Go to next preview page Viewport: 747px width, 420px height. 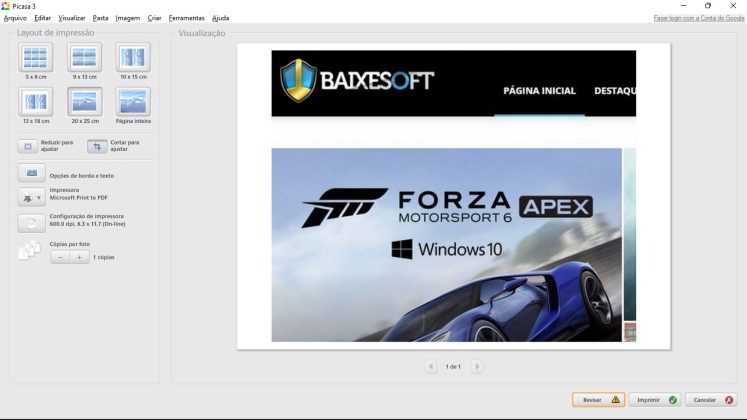point(477,367)
